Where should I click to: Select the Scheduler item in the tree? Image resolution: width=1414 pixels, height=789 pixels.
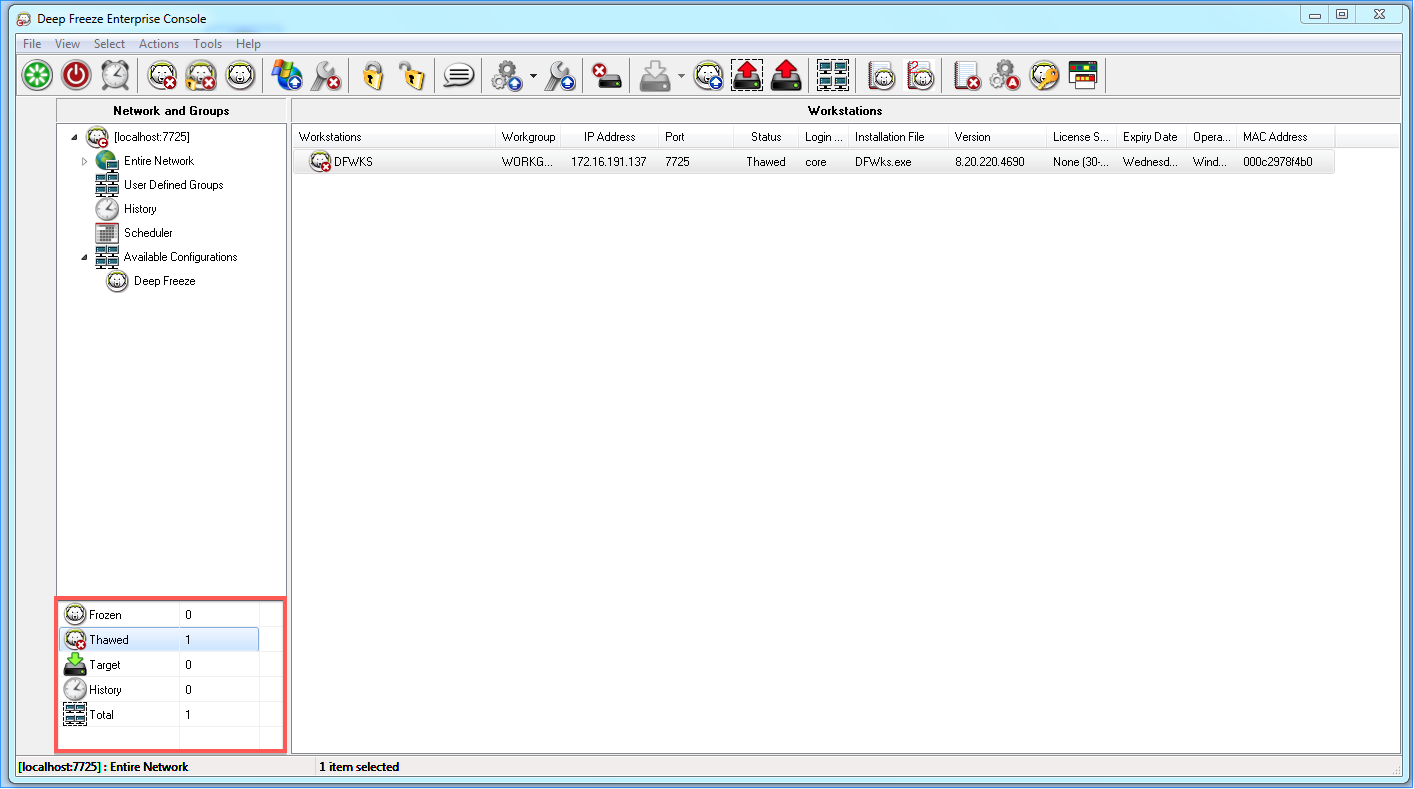click(x=148, y=233)
